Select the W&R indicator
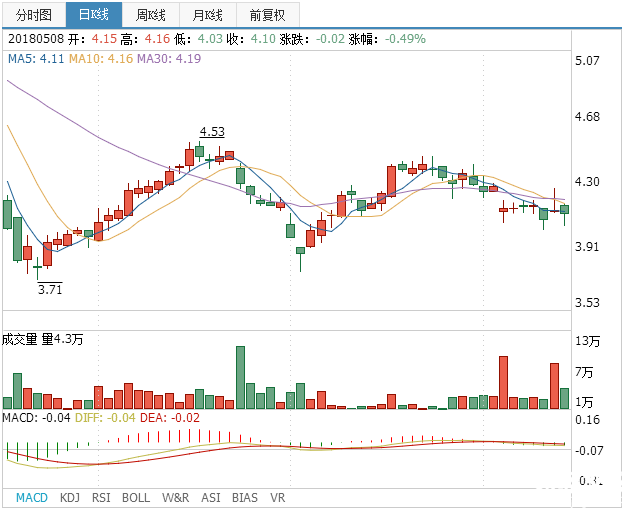Viewport: 629px width, 513px height. pyautogui.click(x=176, y=498)
